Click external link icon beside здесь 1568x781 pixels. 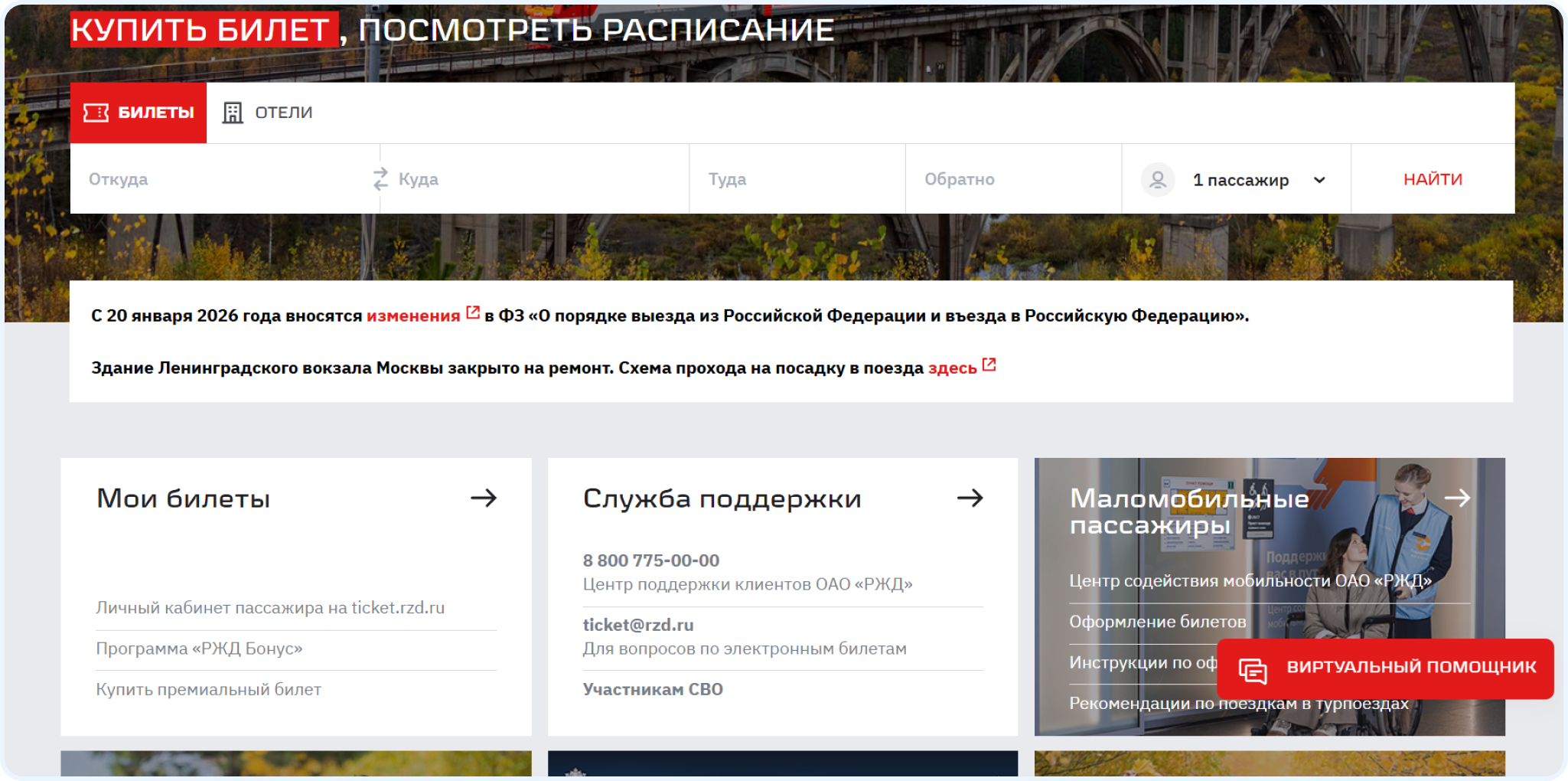click(989, 364)
